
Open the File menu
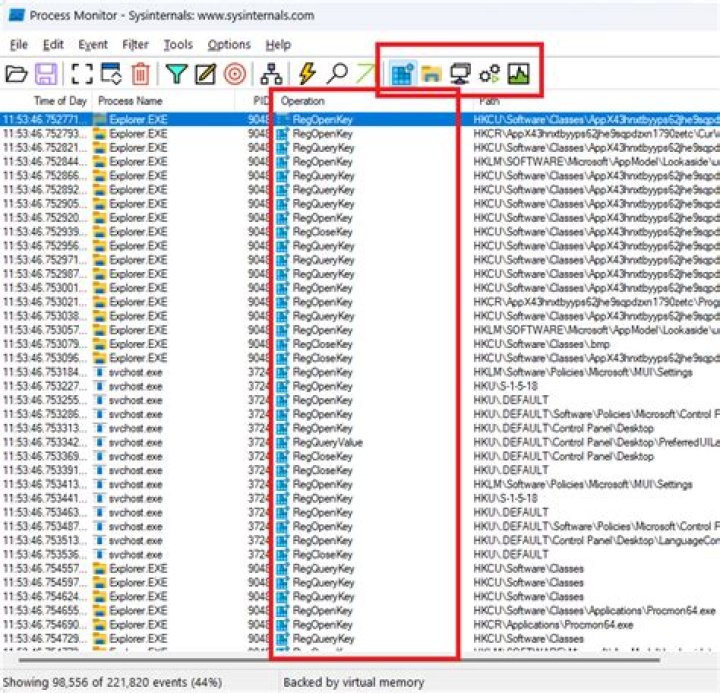(x=19, y=45)
